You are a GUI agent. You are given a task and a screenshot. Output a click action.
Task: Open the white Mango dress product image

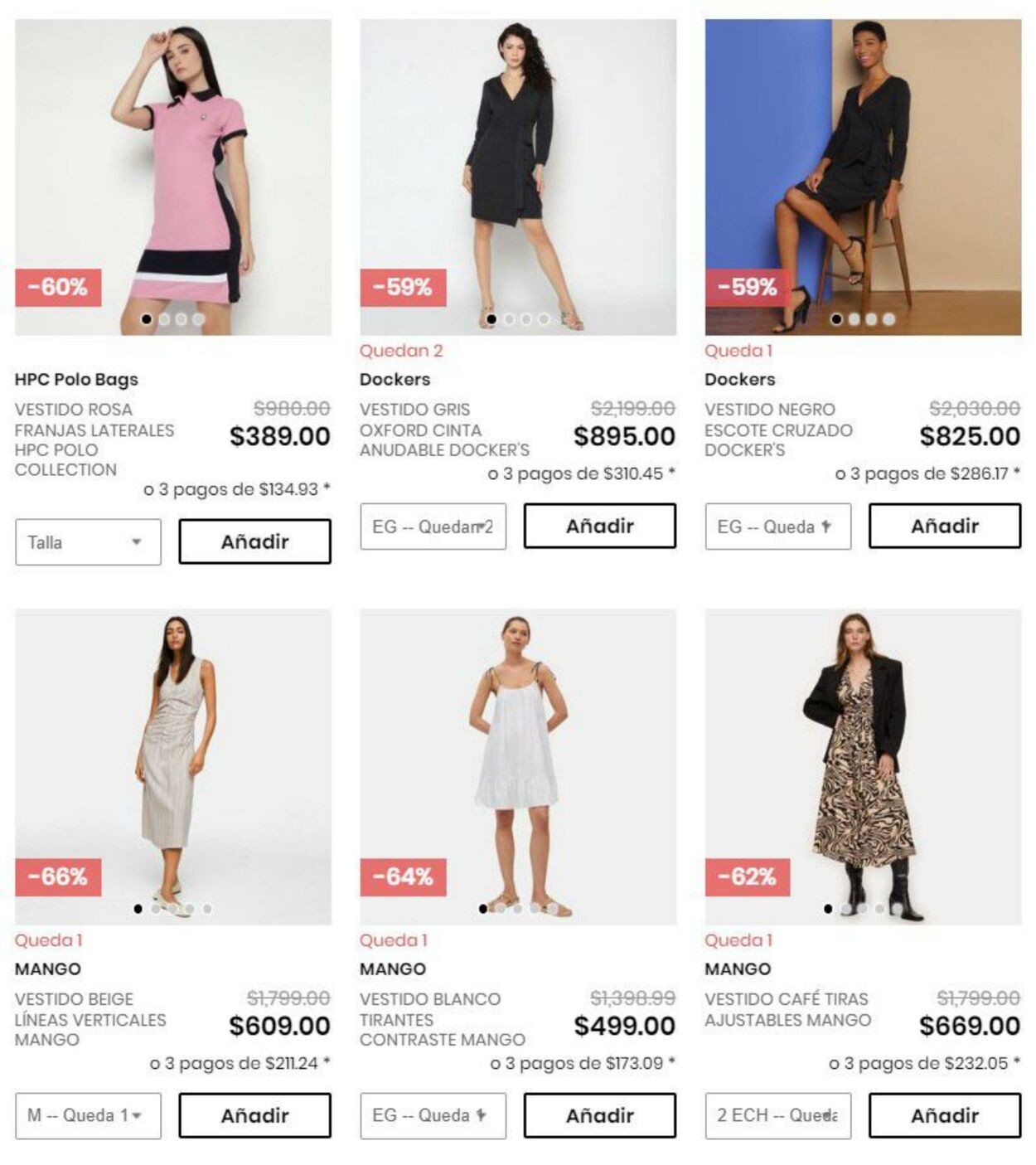click(518, 767)
